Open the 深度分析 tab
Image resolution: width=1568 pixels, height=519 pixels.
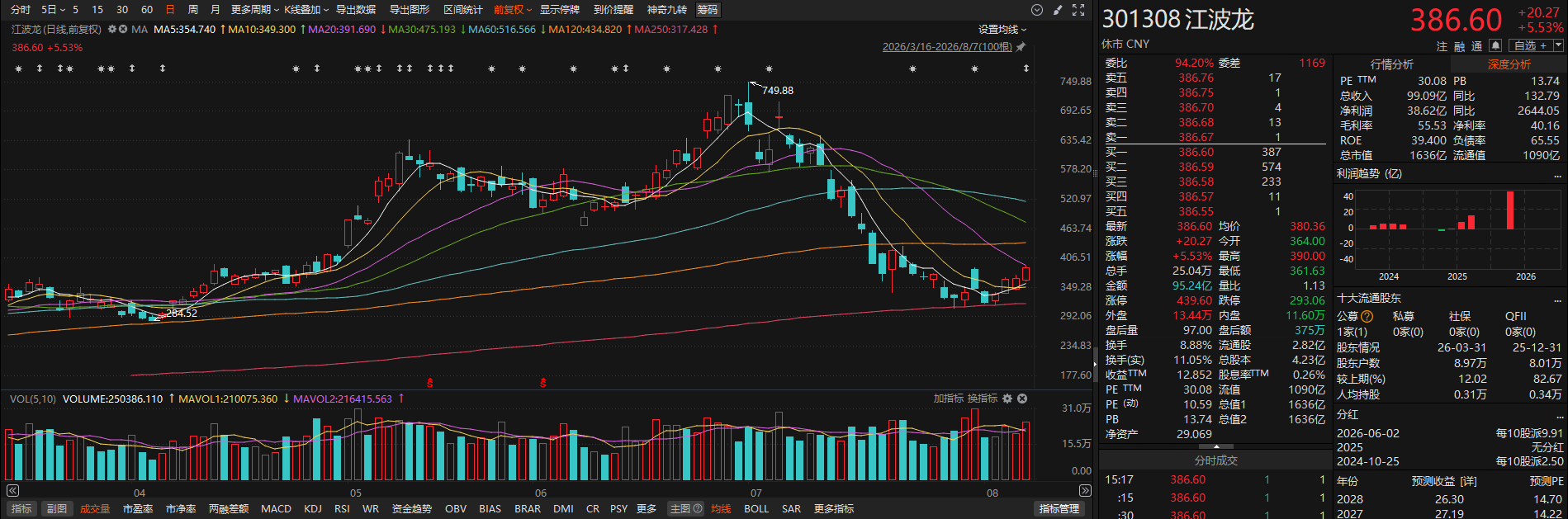pyautogui.click(x=1509, y=64)
